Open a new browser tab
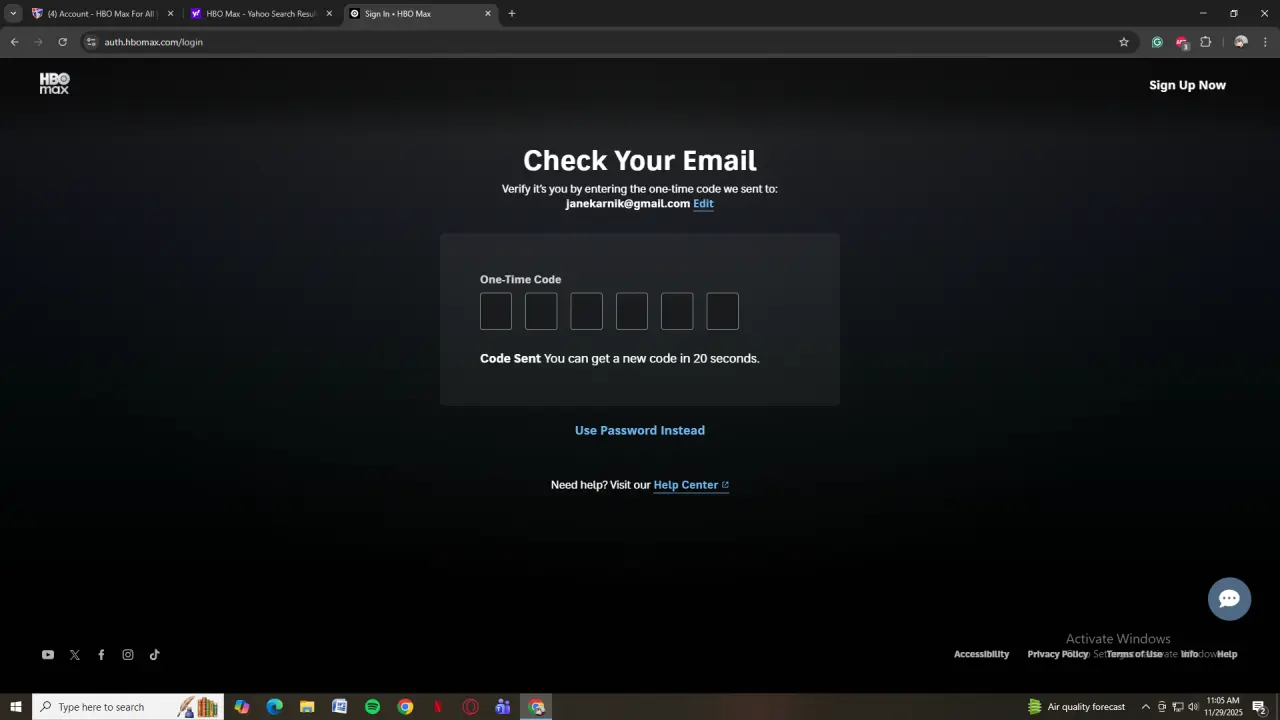Viewport: 1280px width, 720px height. (x=512, y=13)
